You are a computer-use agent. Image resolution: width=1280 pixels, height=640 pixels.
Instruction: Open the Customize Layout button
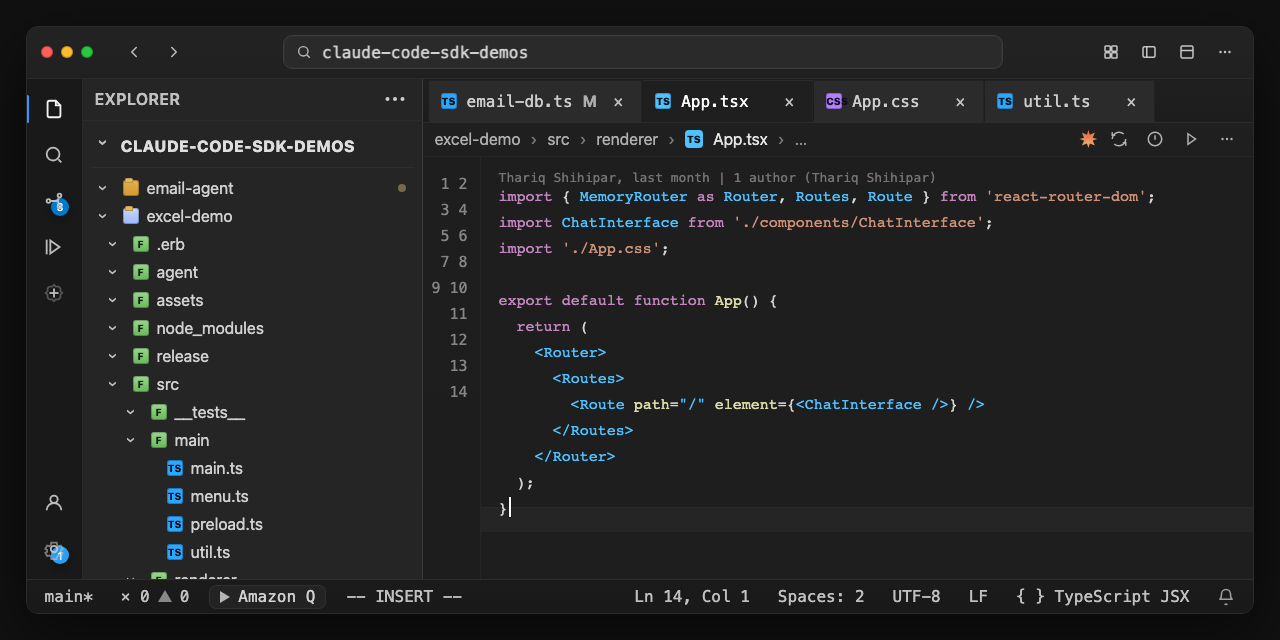pyautogui.click(x=1110, y=52)
